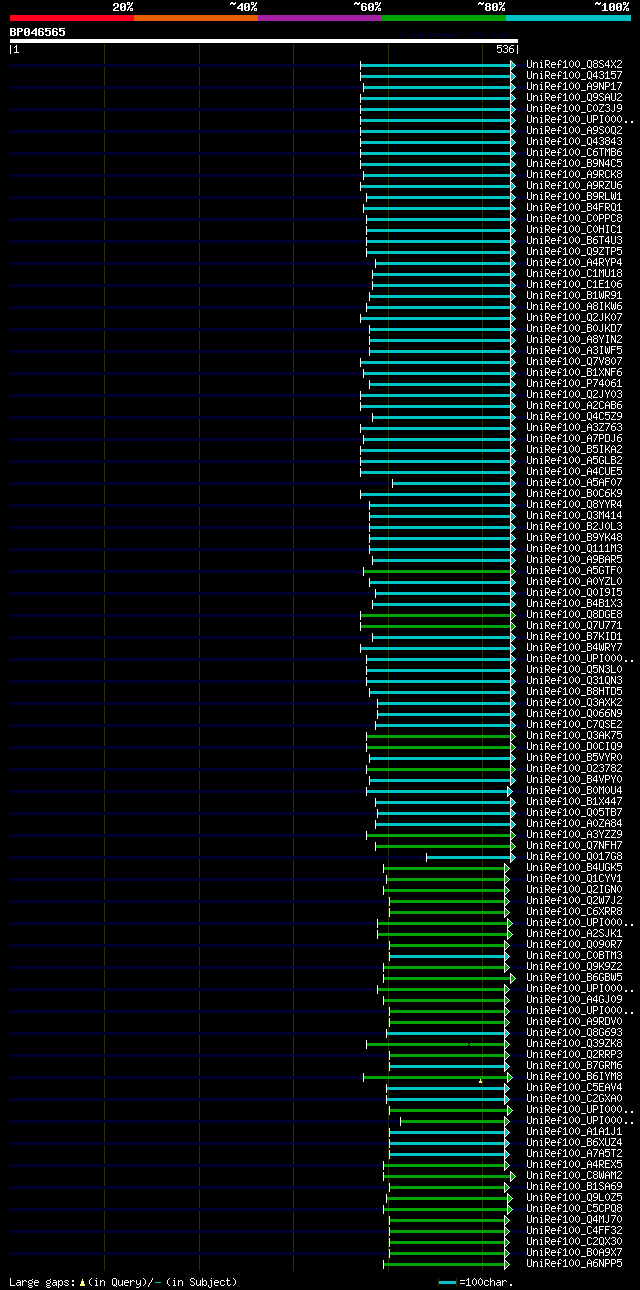Click the yellow gap marker in the B6IYM8 row
The image size is (640, 1290).
(x=480, y=1081)
